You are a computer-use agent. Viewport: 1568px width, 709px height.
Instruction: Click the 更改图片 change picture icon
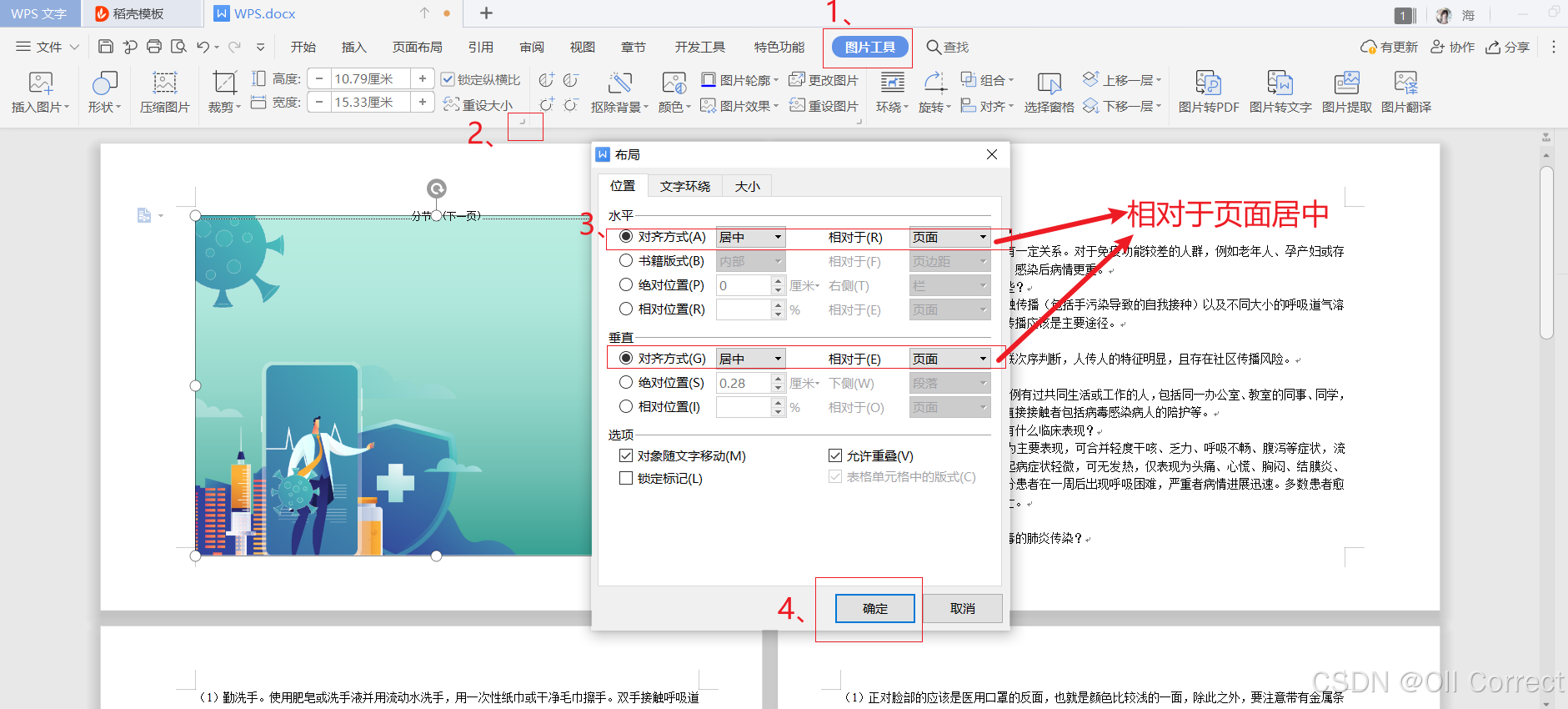[797, 80]
